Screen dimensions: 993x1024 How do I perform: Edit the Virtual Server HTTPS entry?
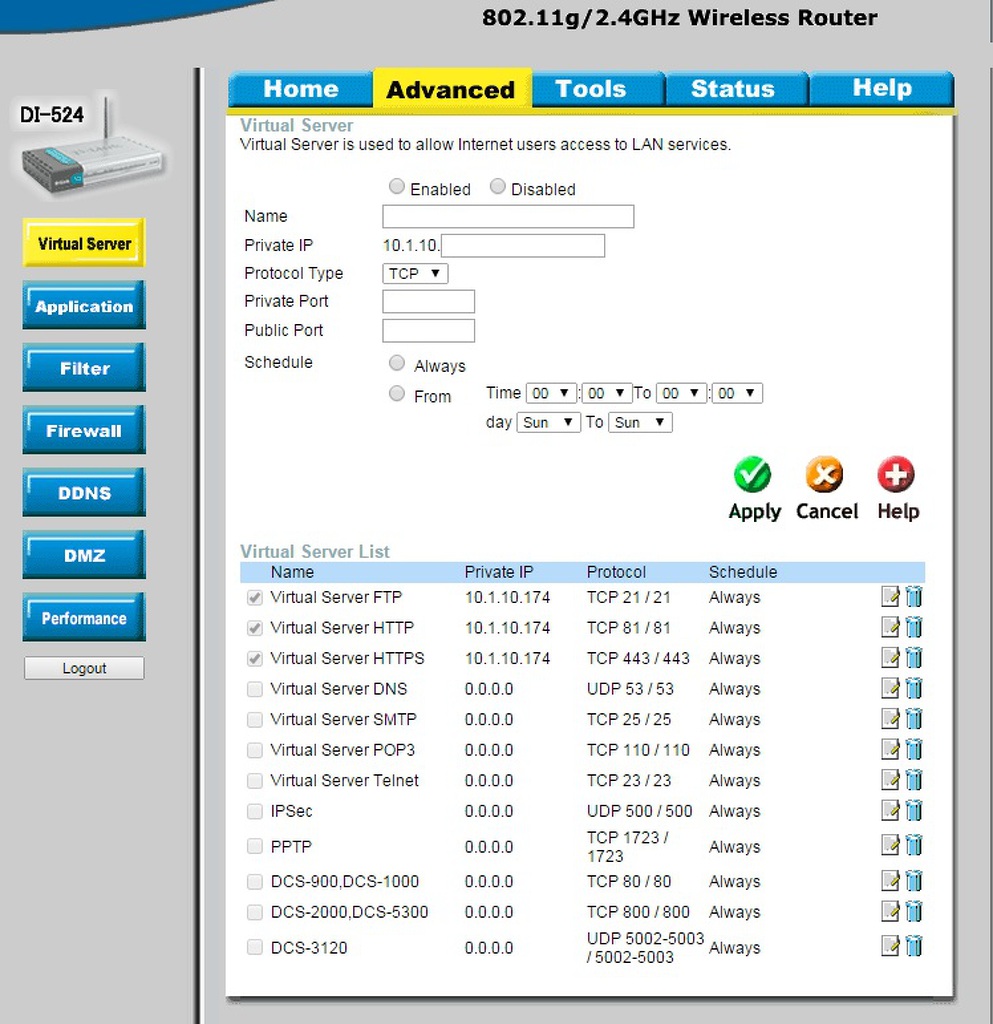coord(890,658)
